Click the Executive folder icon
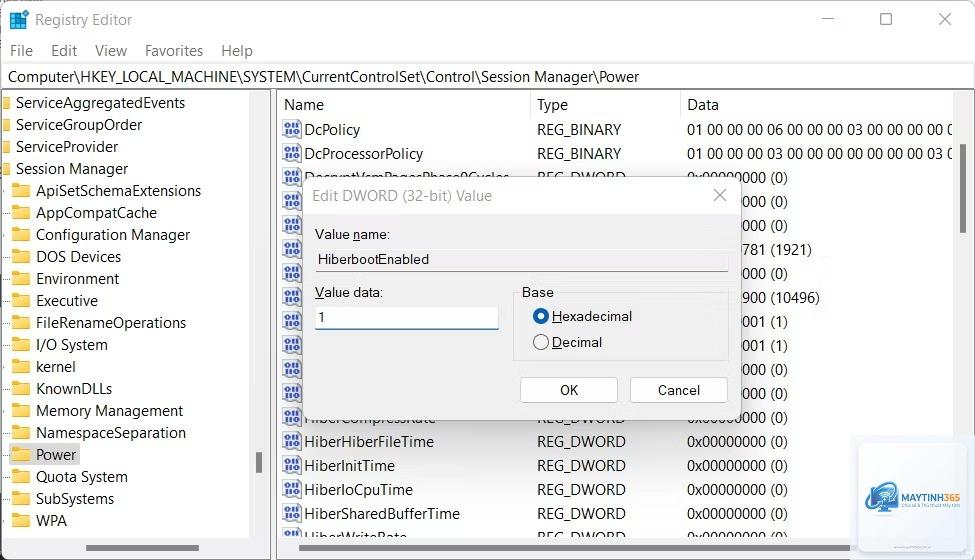This screenshot has height=560, width=975. point(21,300)
